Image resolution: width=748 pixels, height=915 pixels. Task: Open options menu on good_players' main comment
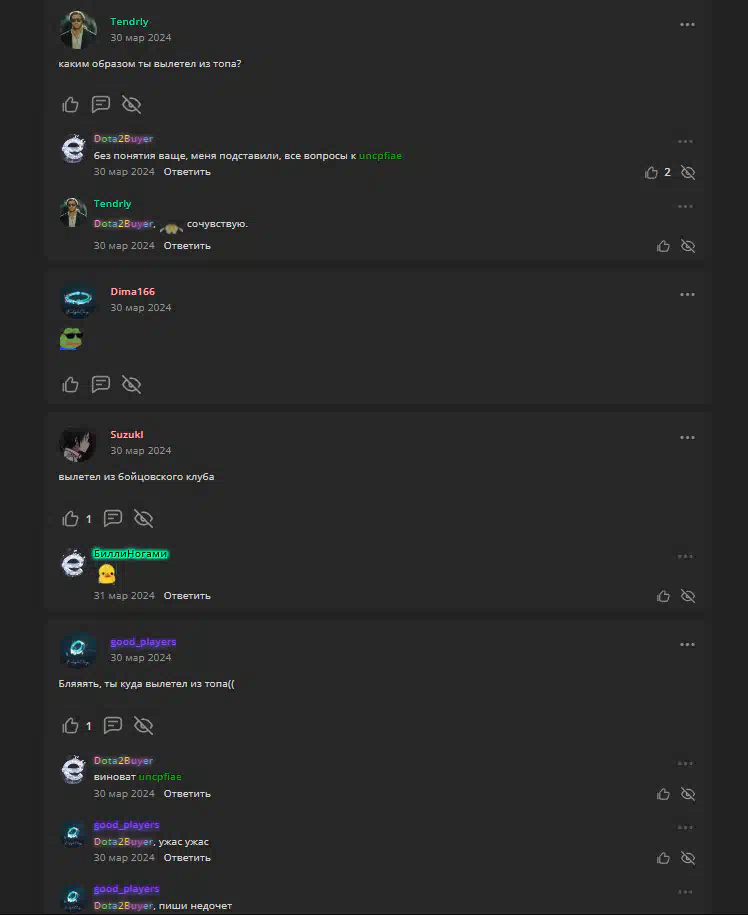tap(687, 645)
